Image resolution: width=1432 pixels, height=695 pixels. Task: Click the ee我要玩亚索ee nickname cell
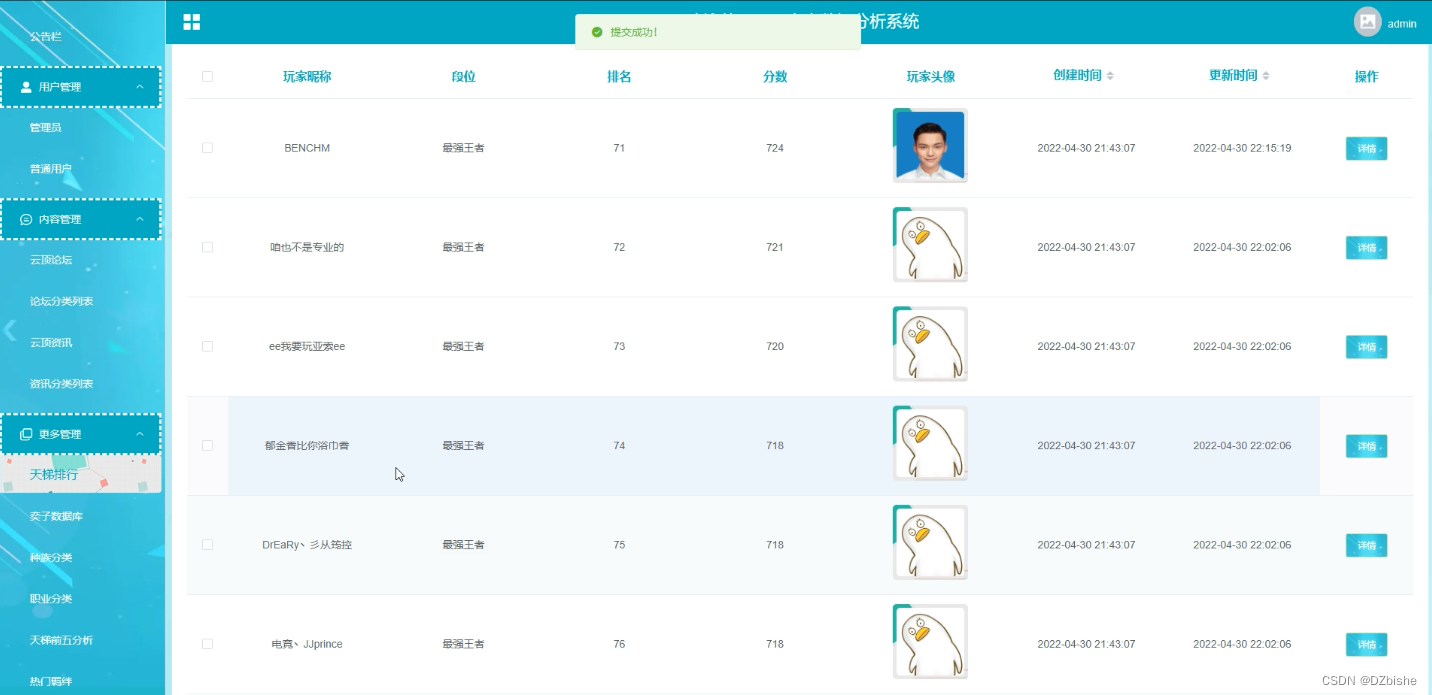[307, 346]
